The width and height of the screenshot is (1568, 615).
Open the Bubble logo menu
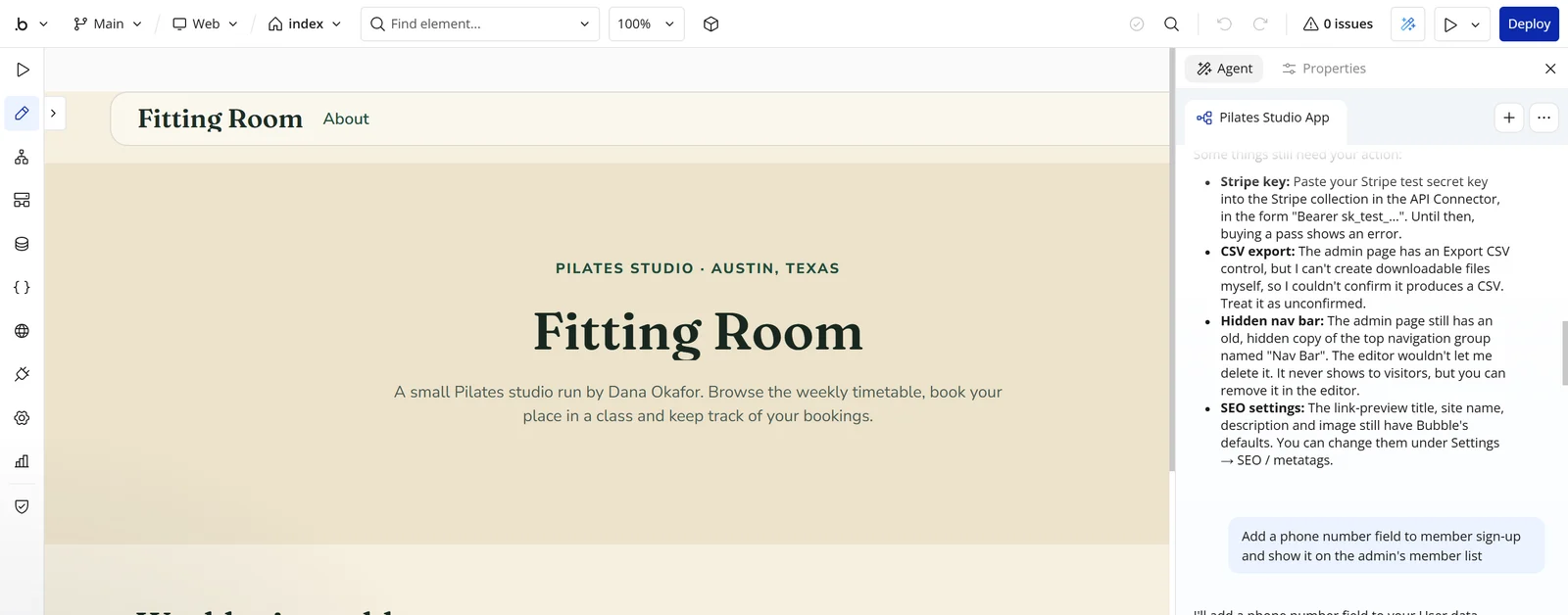[x=30, y=24]
